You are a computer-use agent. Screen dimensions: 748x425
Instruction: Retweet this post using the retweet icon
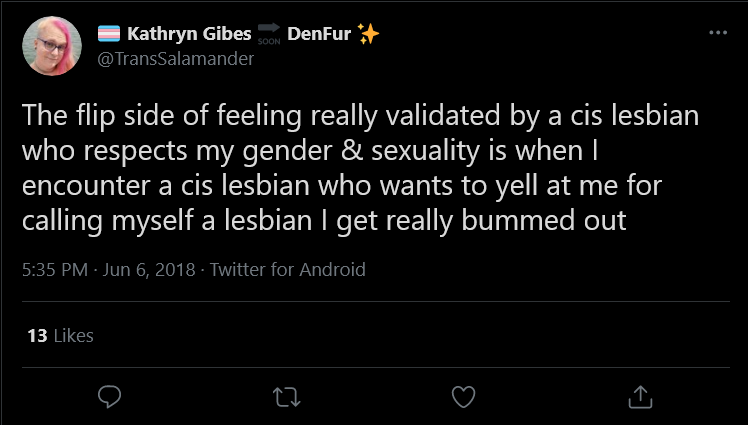(286, 397)
